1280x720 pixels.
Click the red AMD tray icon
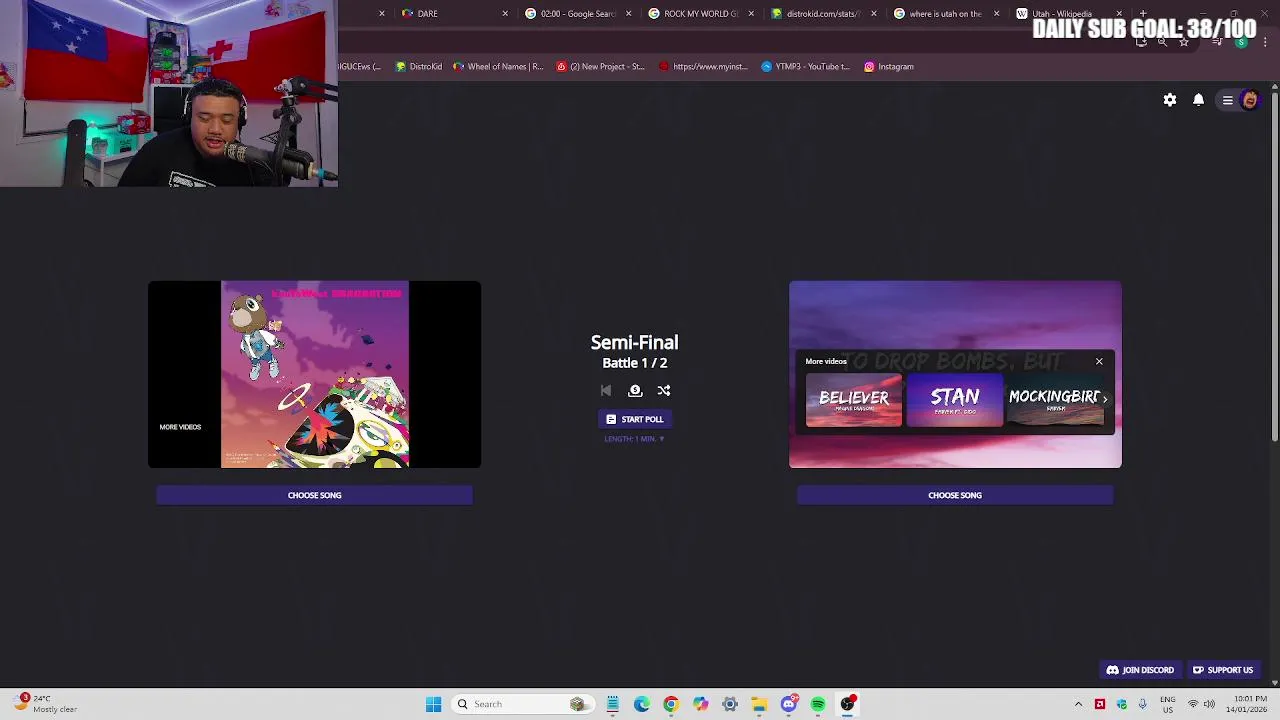[x=1100, y=704]
